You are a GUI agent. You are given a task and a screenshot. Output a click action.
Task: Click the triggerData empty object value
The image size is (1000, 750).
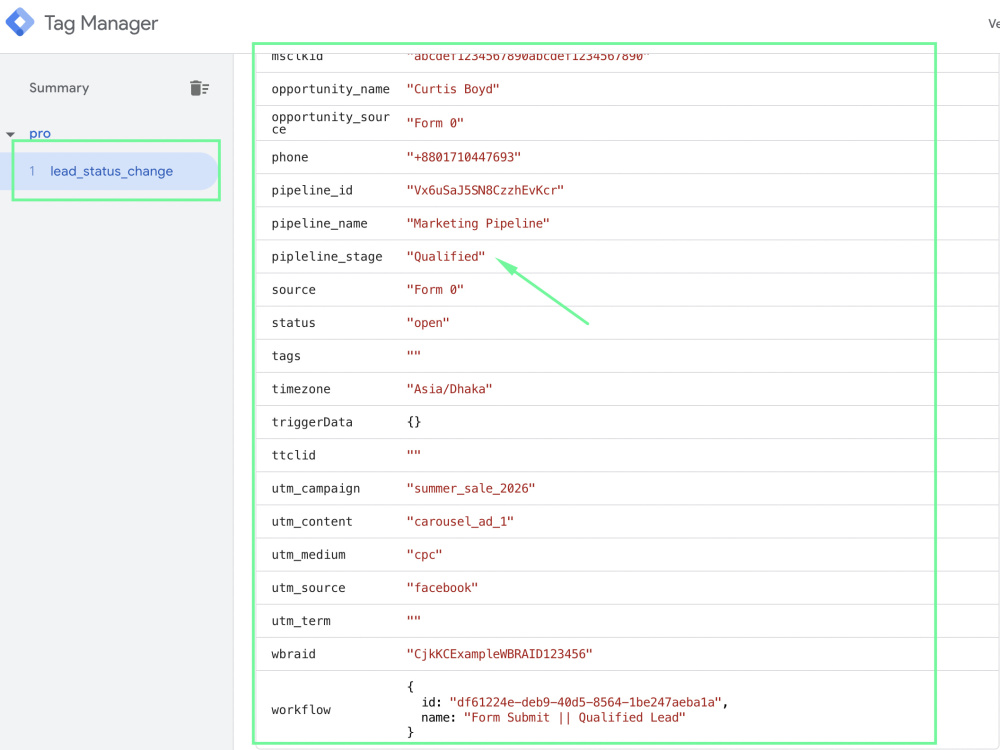click(414, 422)
